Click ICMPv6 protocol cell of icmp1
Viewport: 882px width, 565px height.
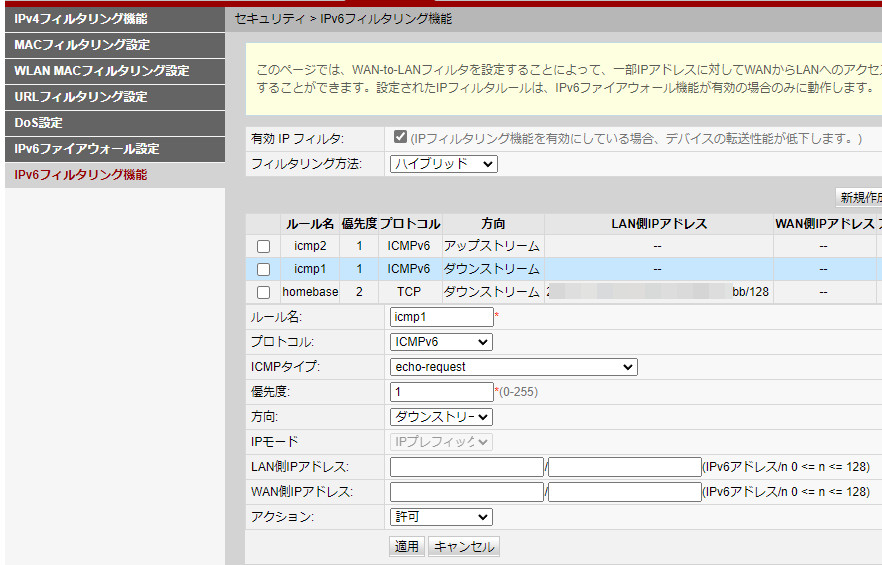410,270
